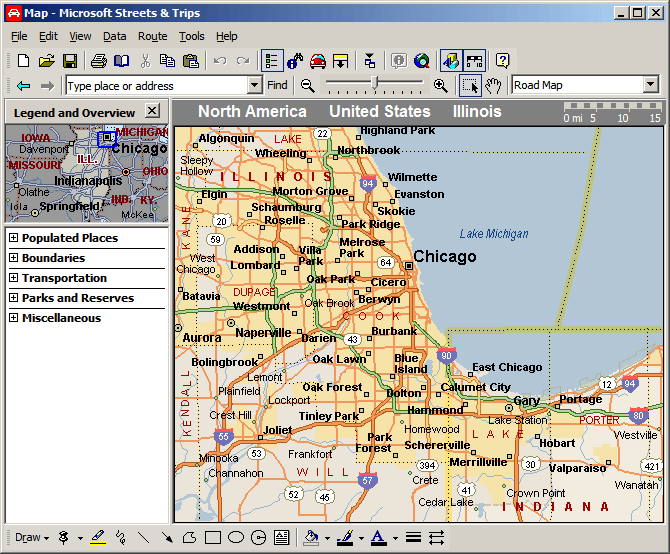Click the Data Mapping Wizard icon

click(x=370, y=61)
